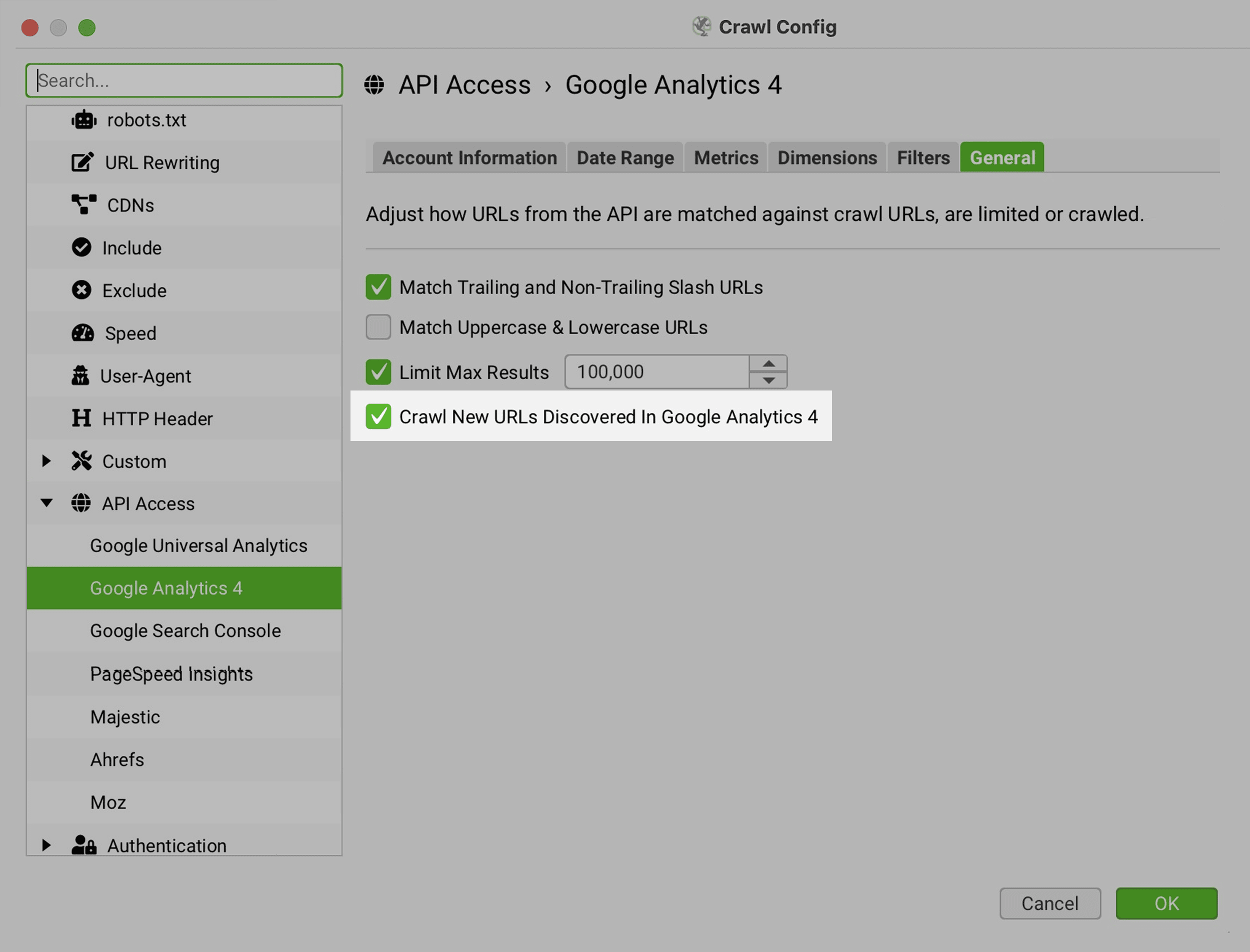Close the Crawl Config window with the red button
The image size is (1250, 952).
click(30, 27)
